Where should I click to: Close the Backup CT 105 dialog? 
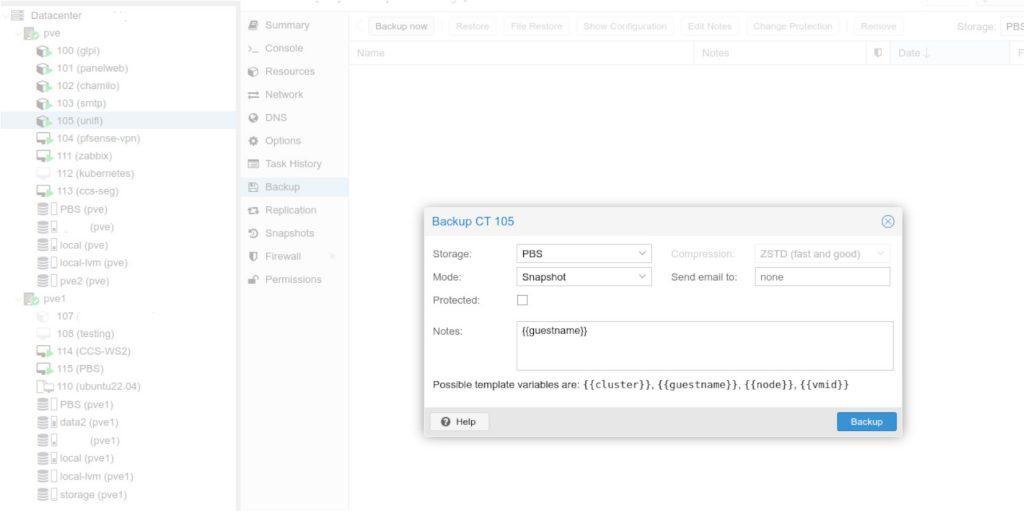tap(888, 221)
